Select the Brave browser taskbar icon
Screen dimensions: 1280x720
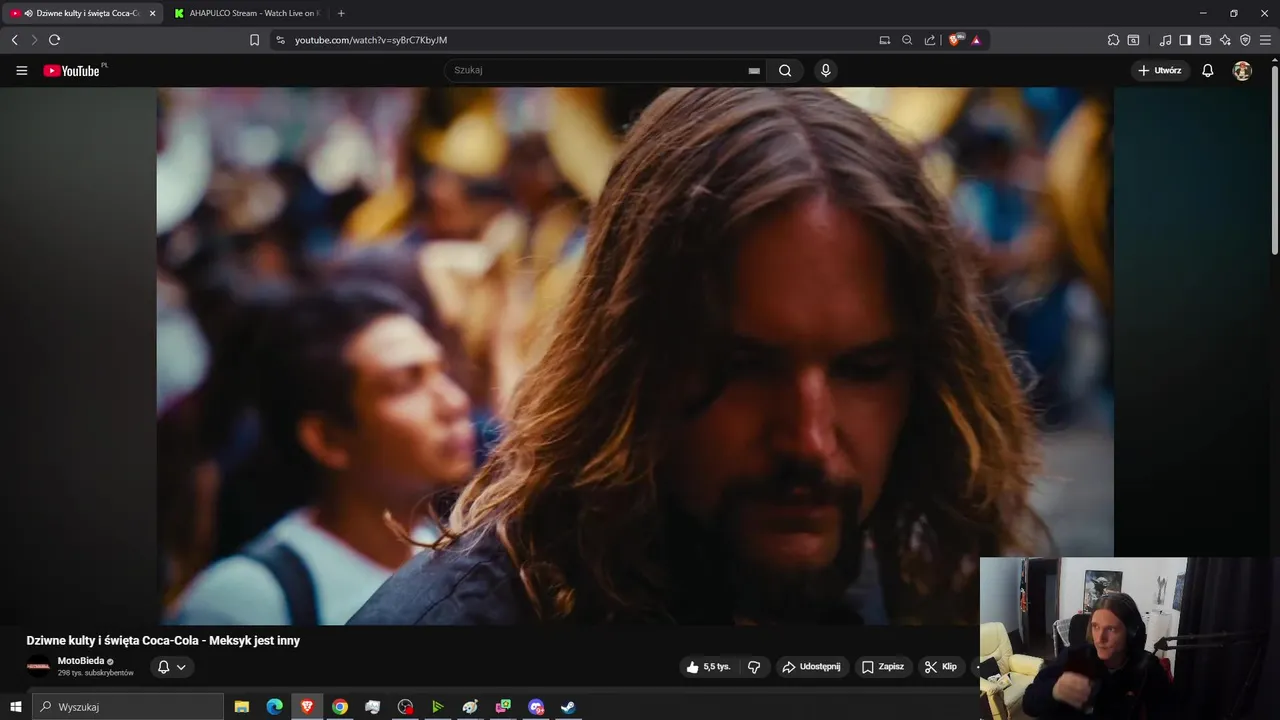pyautogui.click(x=307, y=707)
